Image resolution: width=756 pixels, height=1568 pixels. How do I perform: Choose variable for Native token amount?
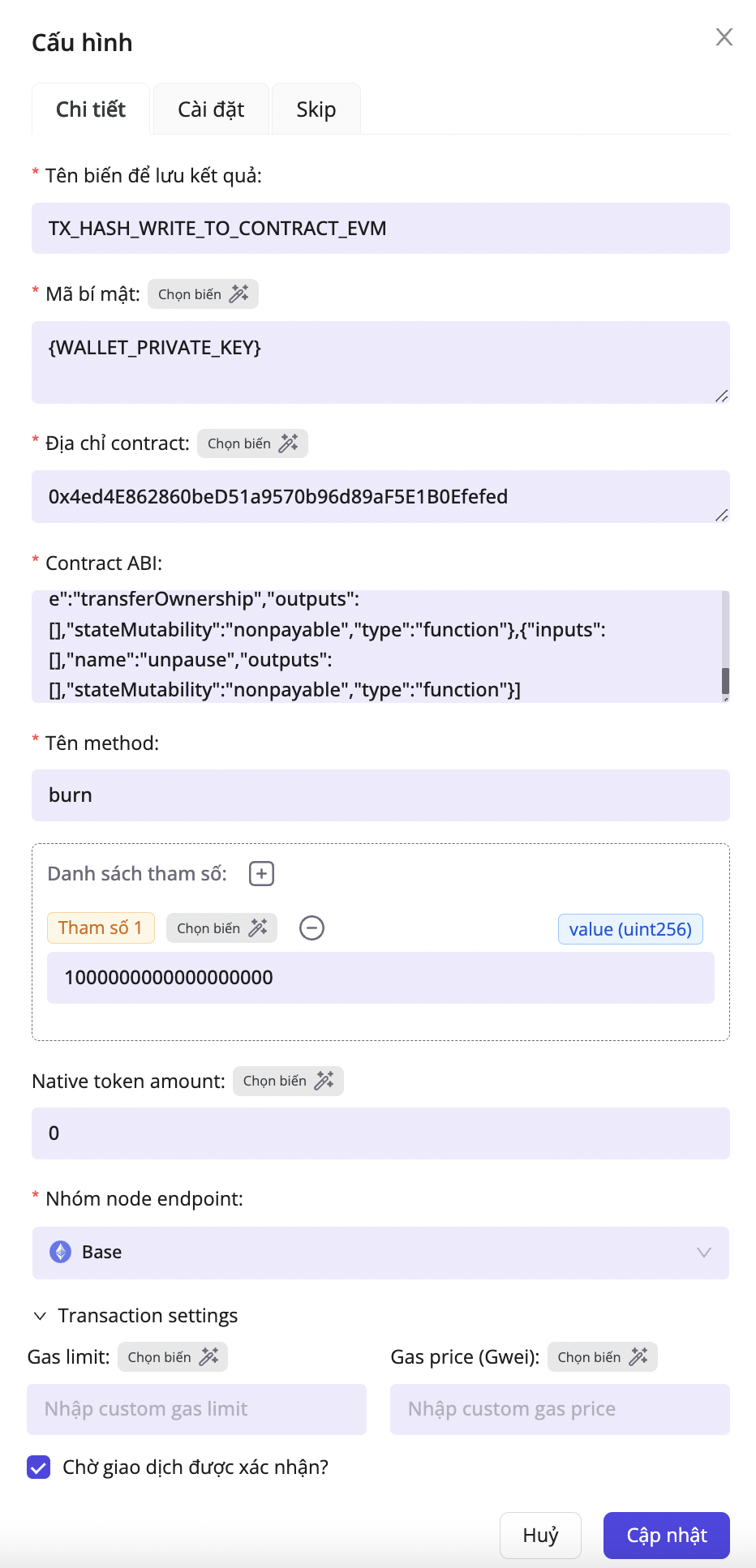288,1081
